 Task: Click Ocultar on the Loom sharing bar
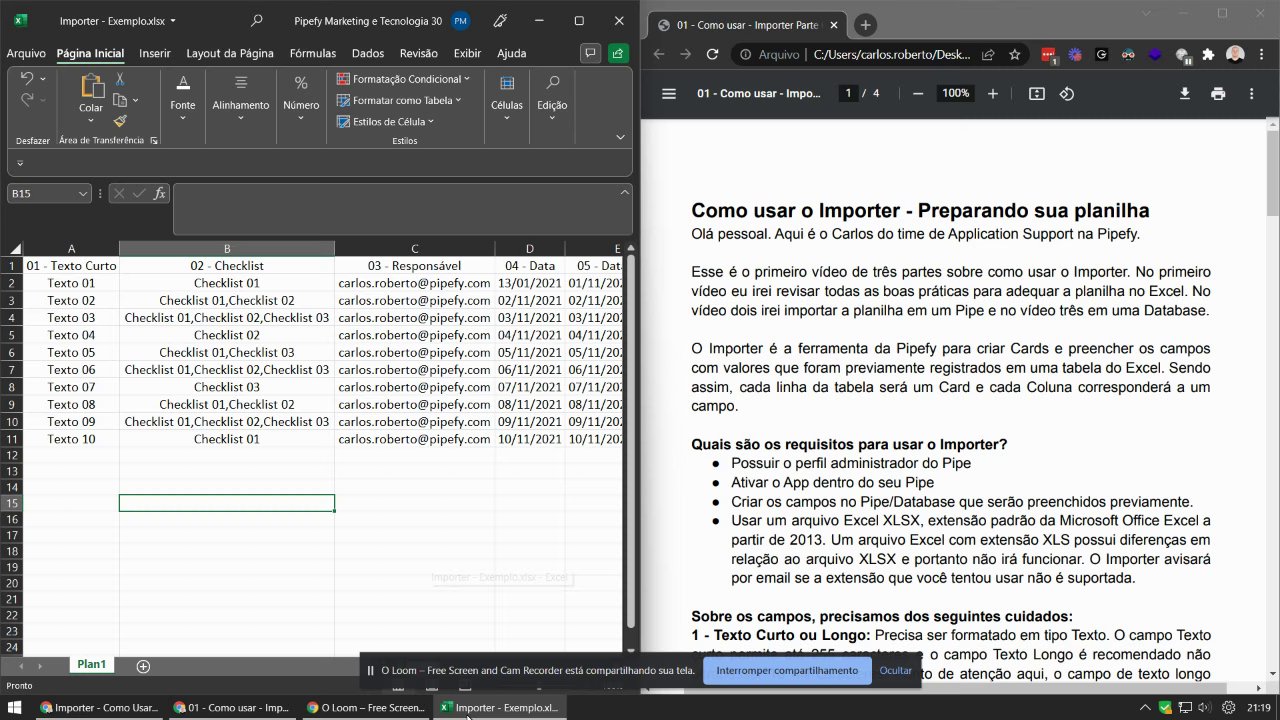coord(896,670)
